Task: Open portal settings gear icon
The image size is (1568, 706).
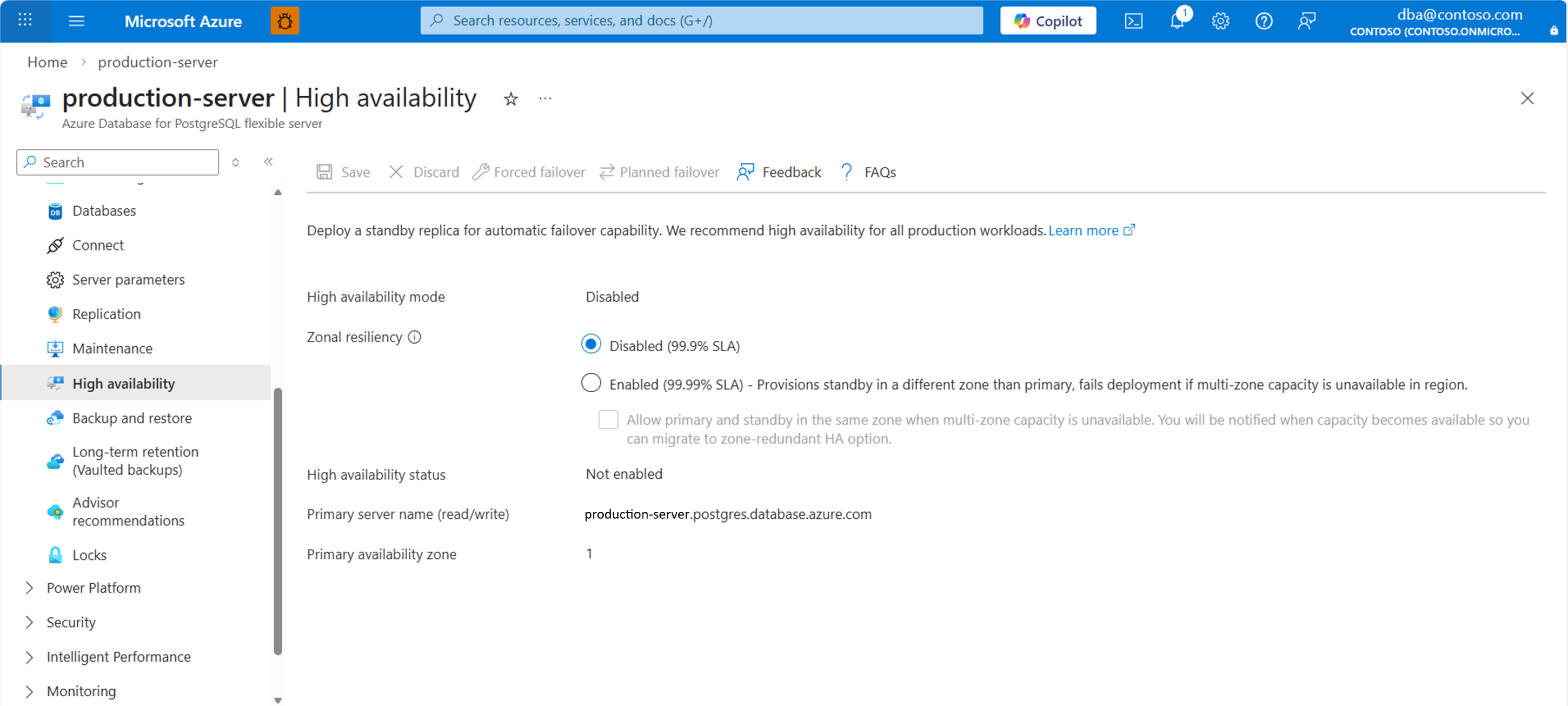Action: click(1220, 21)
